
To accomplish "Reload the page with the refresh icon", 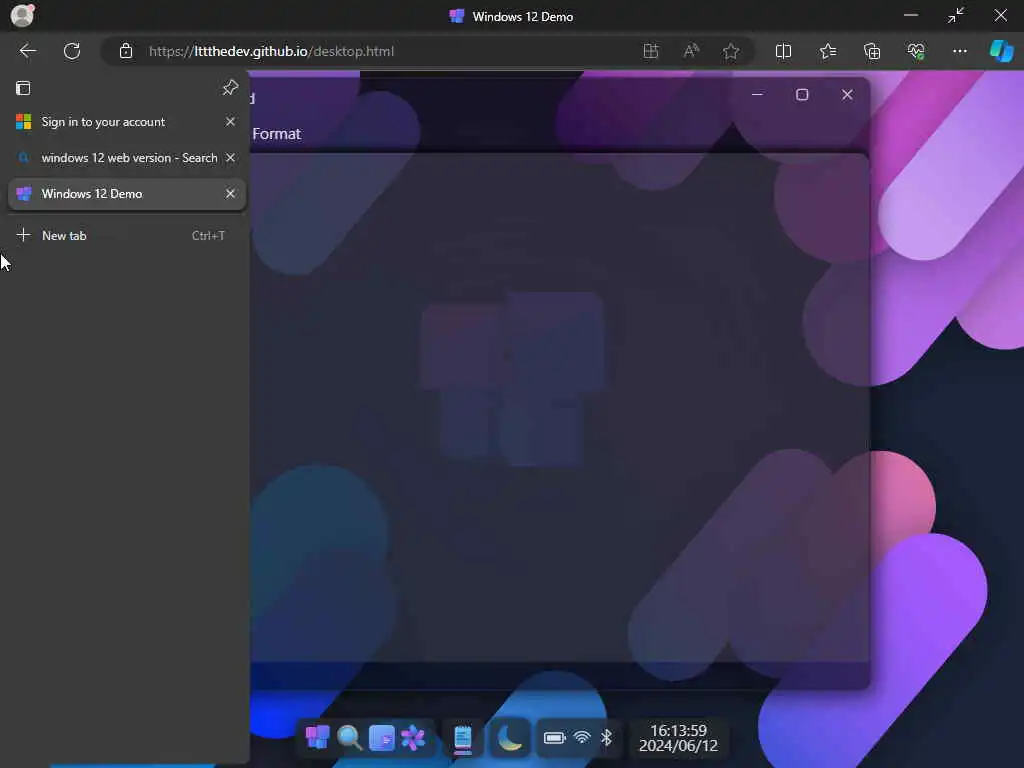I will tap(72, 51).
